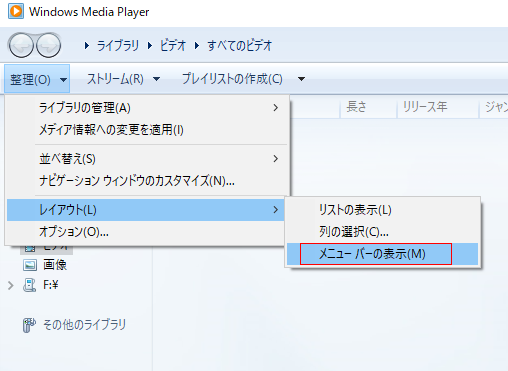Expand the 並べ替え(S) submenu

(147, 159)
